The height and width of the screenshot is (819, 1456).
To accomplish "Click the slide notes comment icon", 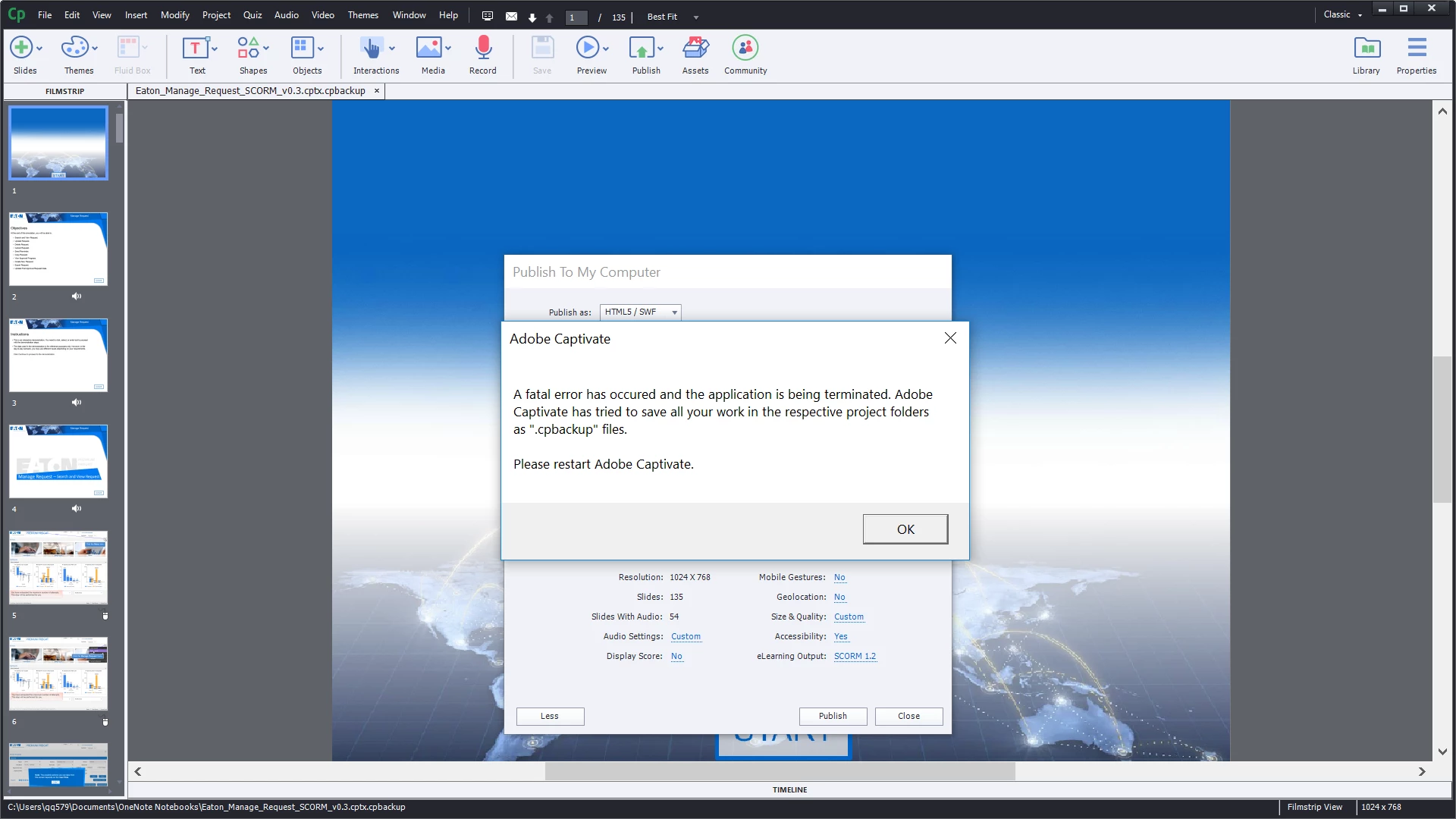I will (x=488, y=16).
